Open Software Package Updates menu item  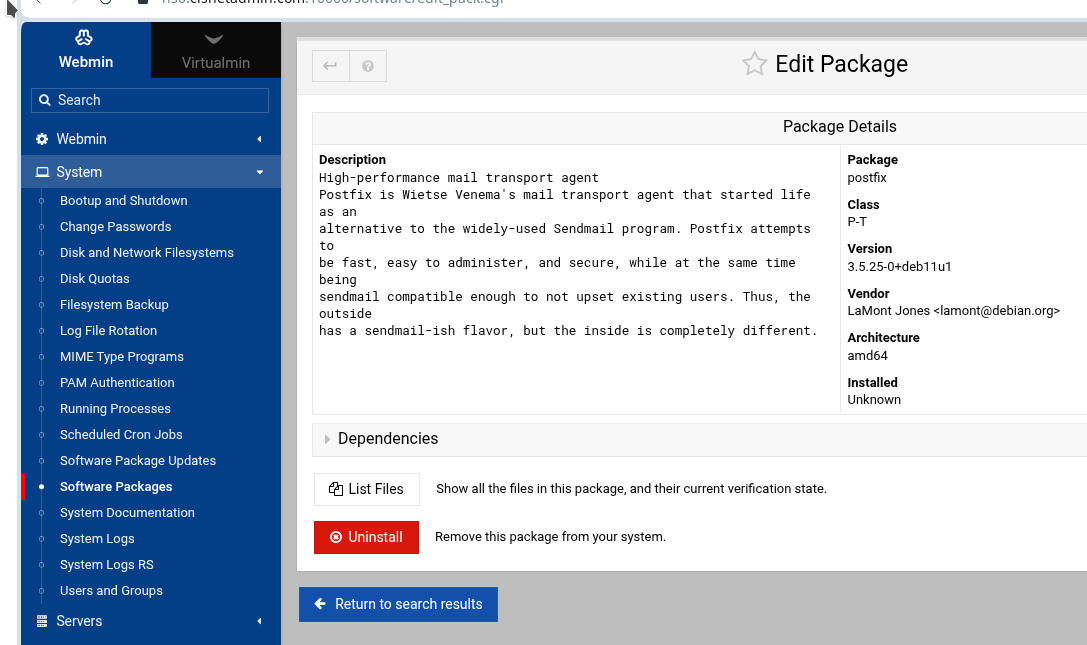pyautogui.click(x=138, y=461)
